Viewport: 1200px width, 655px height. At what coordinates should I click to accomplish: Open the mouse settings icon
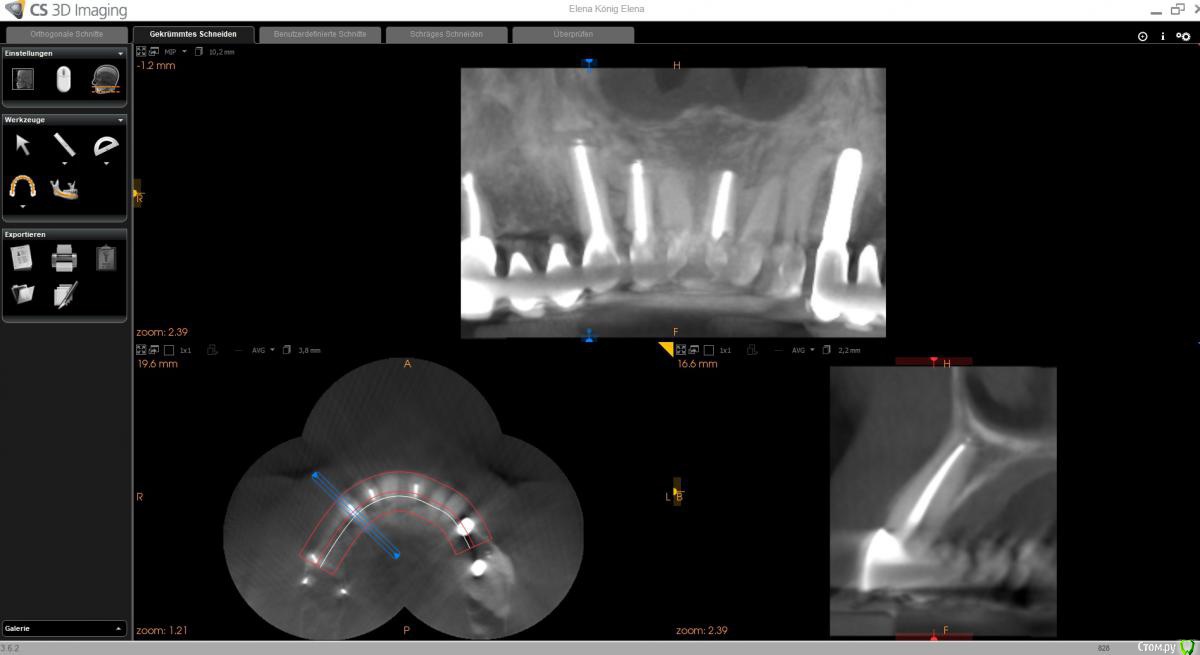64,79
